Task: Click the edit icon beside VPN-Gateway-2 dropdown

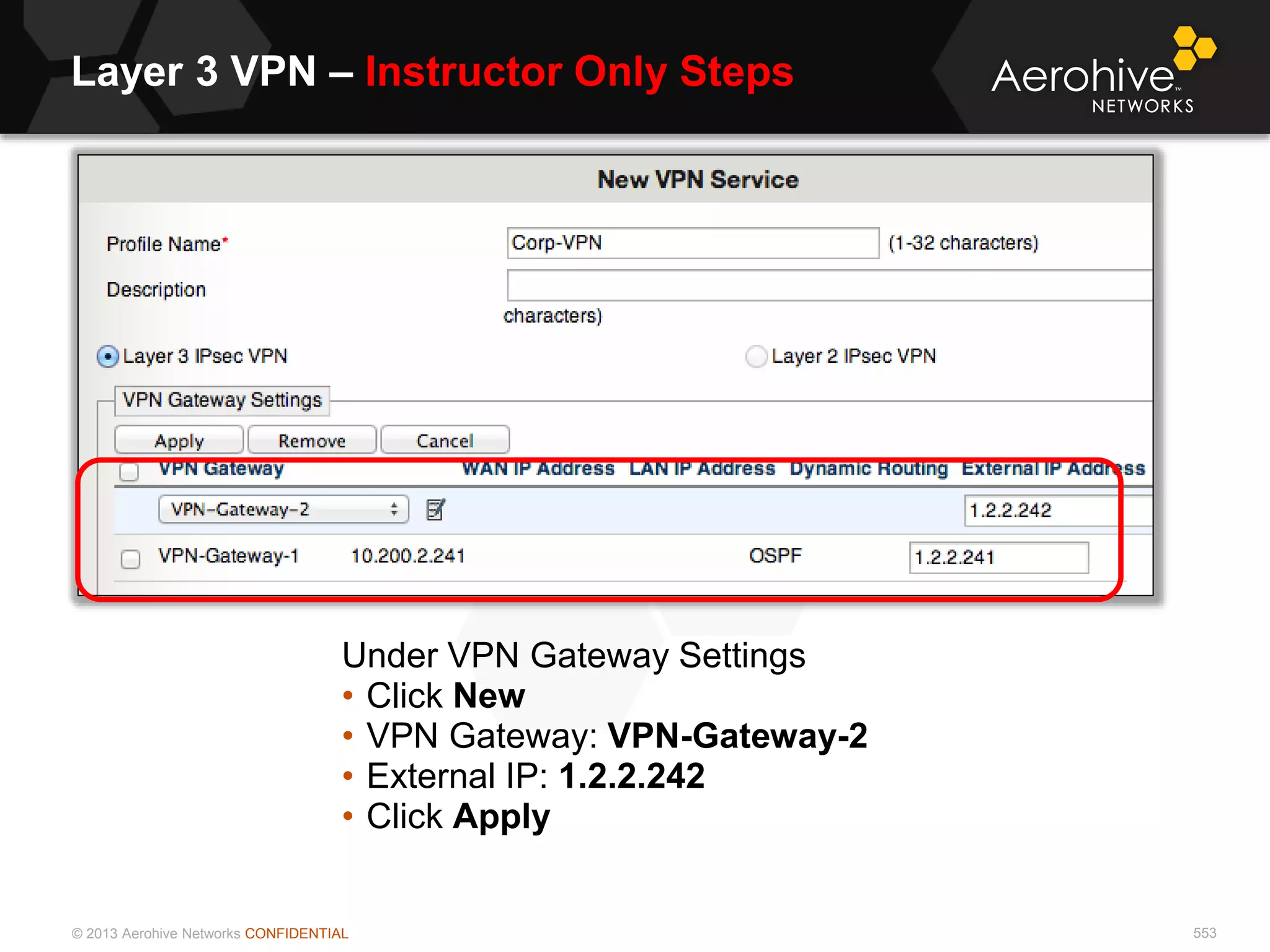Action: (436, 509)
